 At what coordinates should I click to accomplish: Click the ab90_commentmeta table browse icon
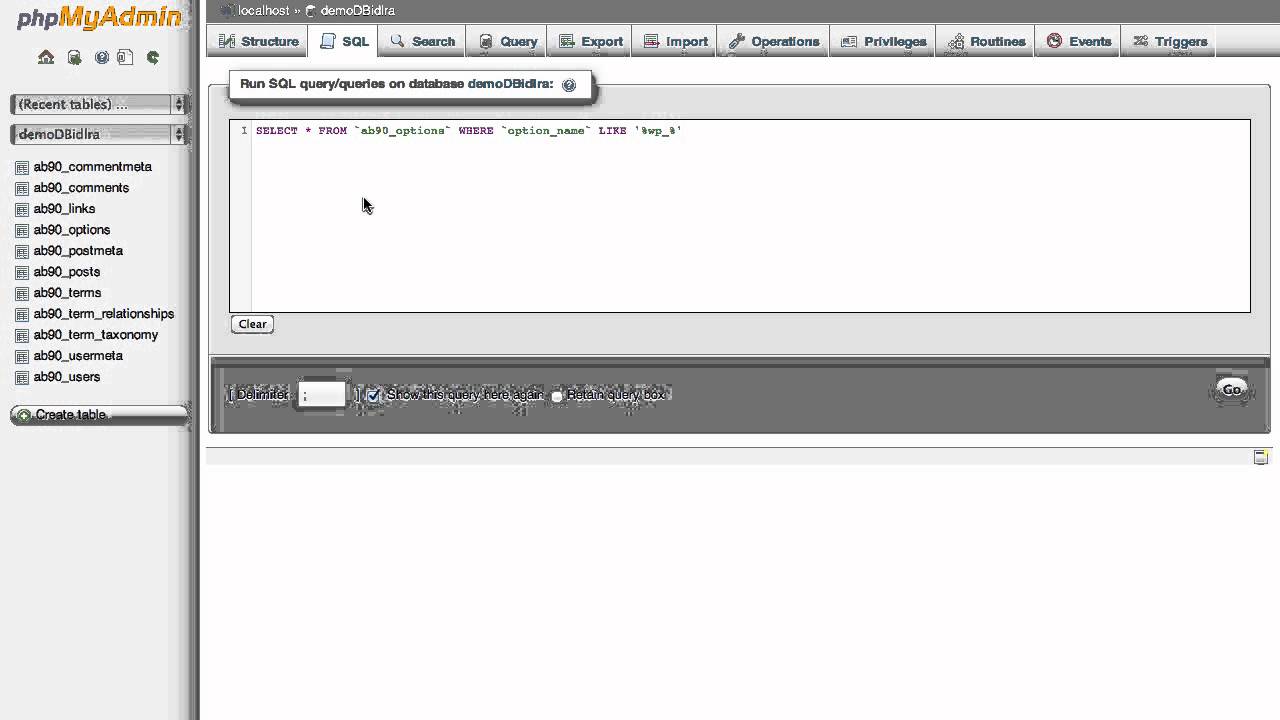point(22,167)
